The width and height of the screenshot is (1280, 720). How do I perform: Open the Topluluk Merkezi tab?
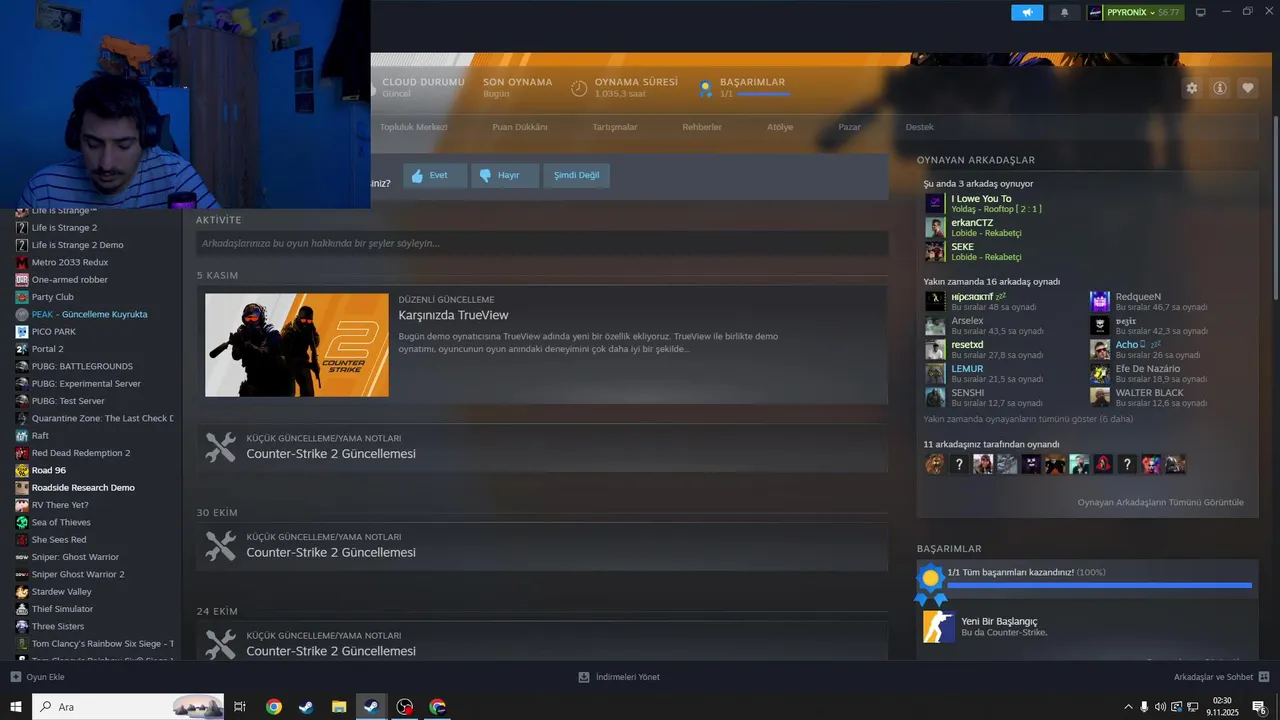pyautogui.click(x=414, y=127)
